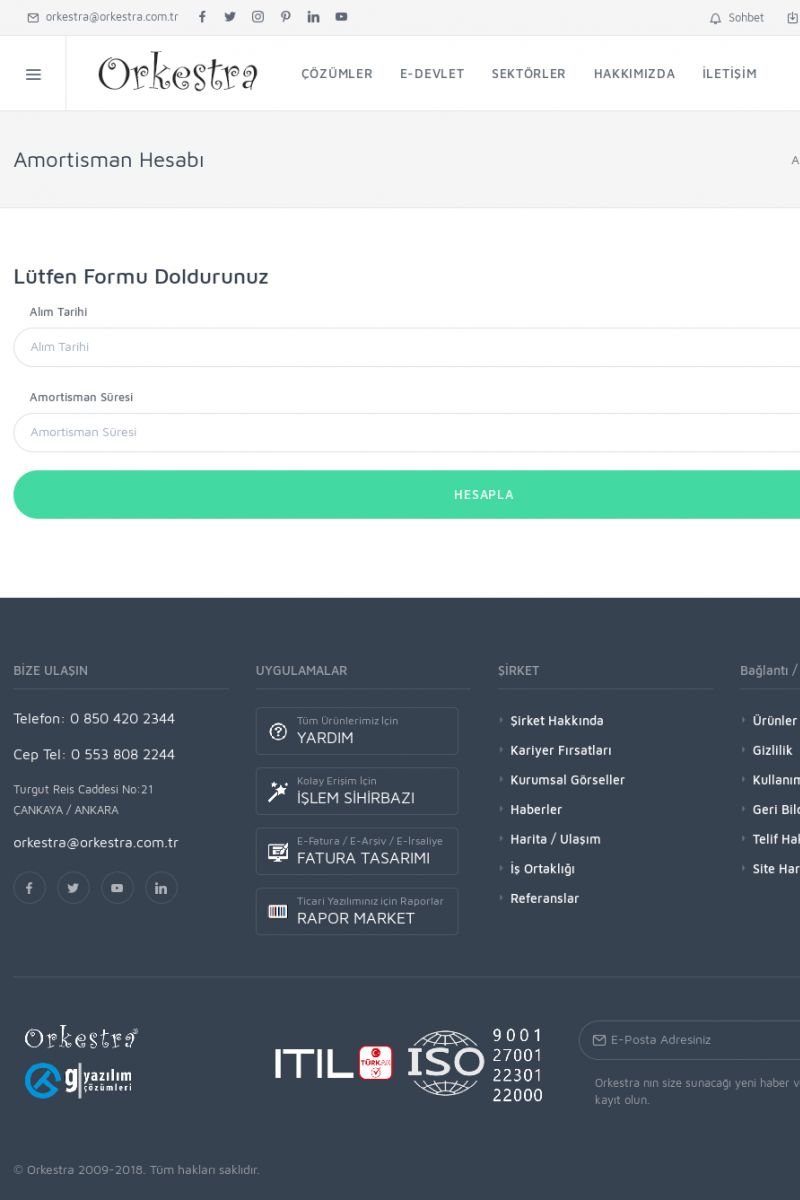The height and width of the screenshot is (1200, 800).
Task: Click the Facebook icon in top bar
Action: coord(202,17)
